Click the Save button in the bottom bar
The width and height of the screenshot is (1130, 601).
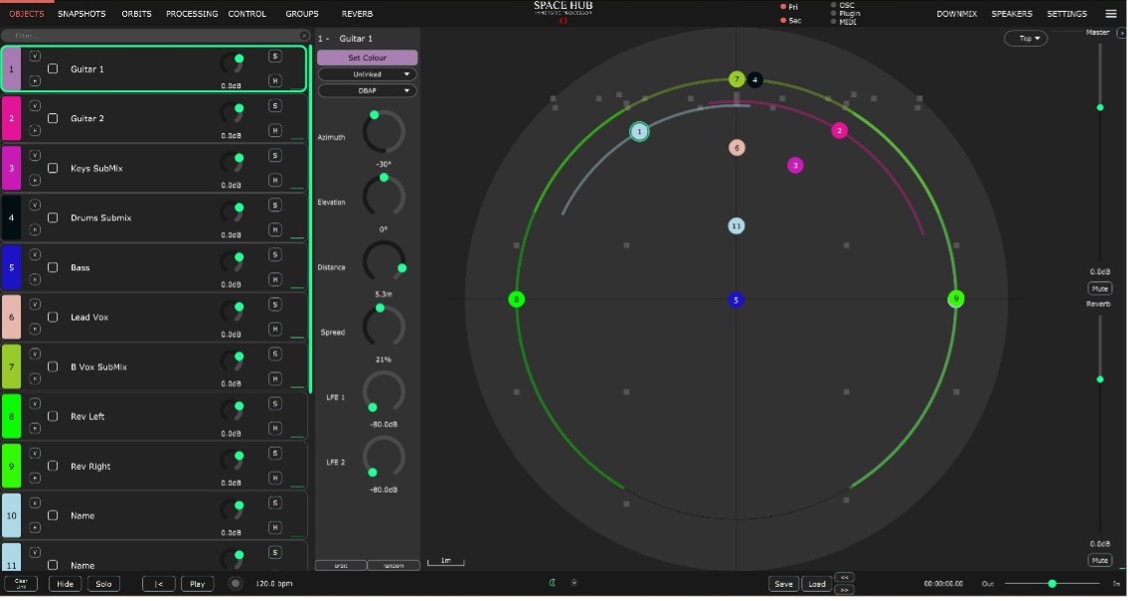[x=783, y=583]
